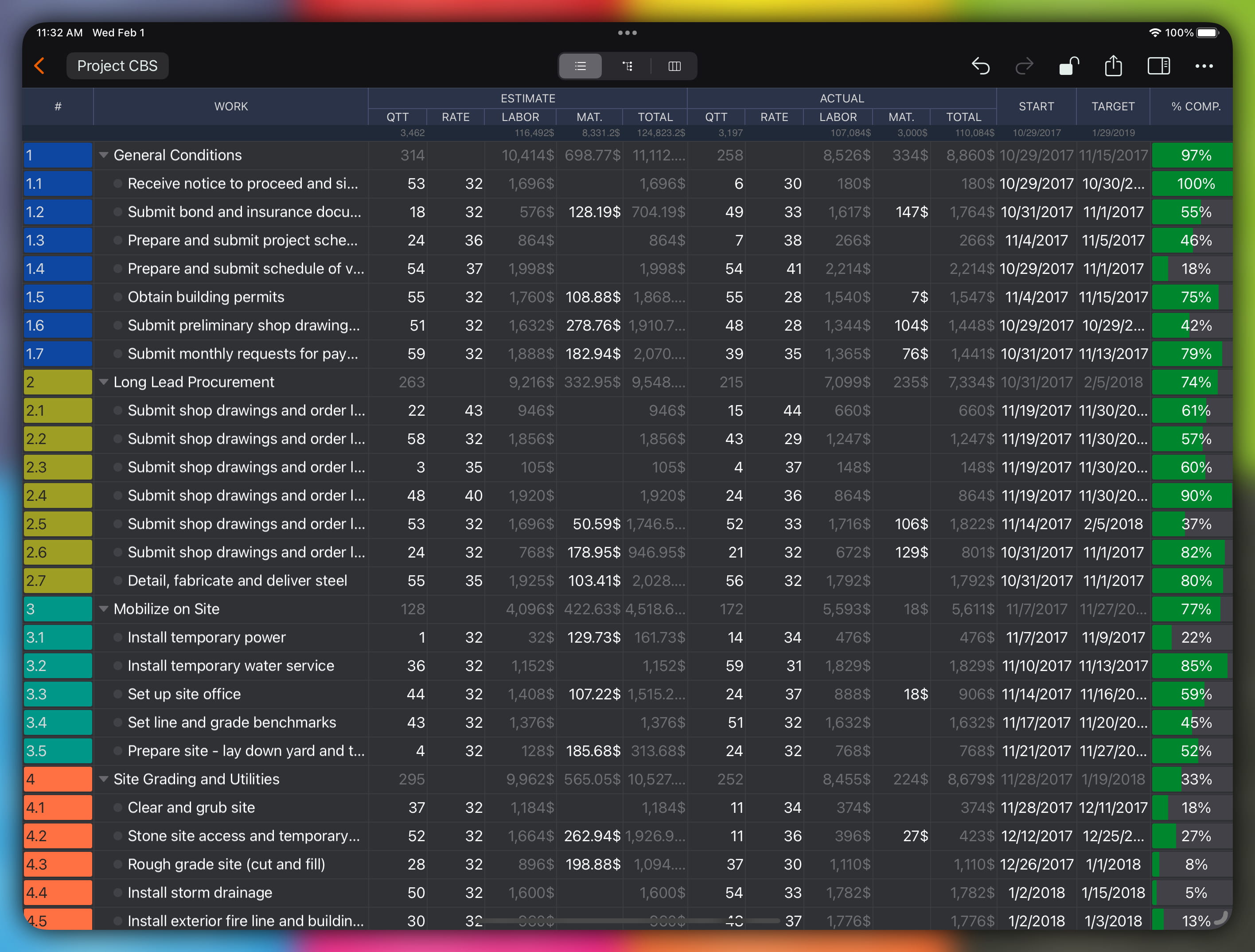This screenshot has height=952, width=1255.
Task: Switch to columns board view
Action: click(674, 66)
